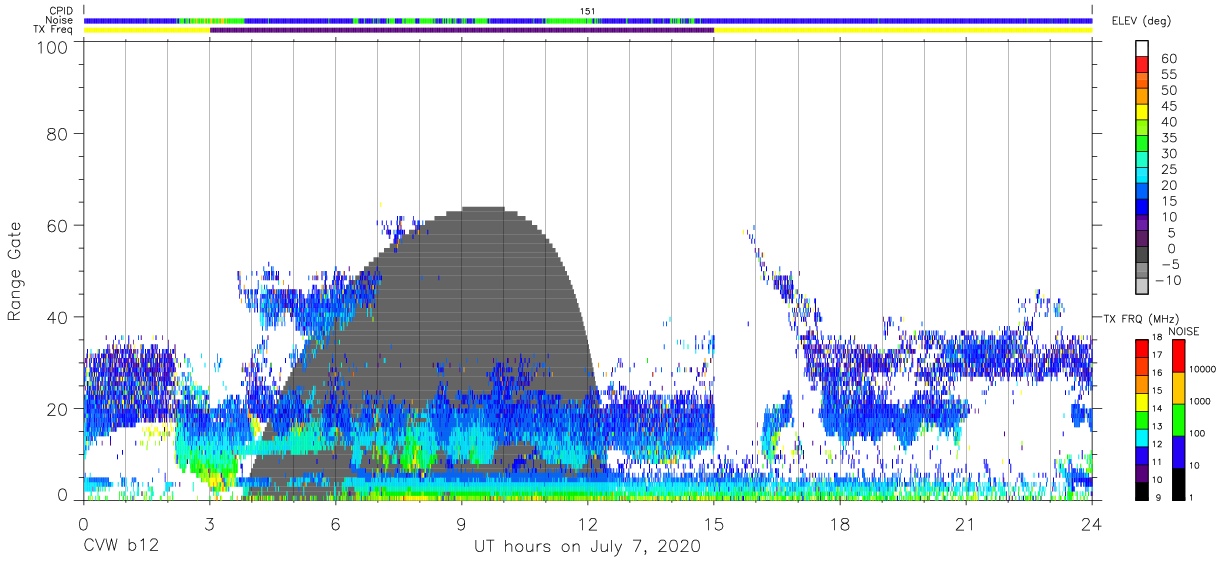This screenshot has width=1228, height=567.
Task: Click the '20' tick on the Range Gate axis
Action: pos(57,408)
